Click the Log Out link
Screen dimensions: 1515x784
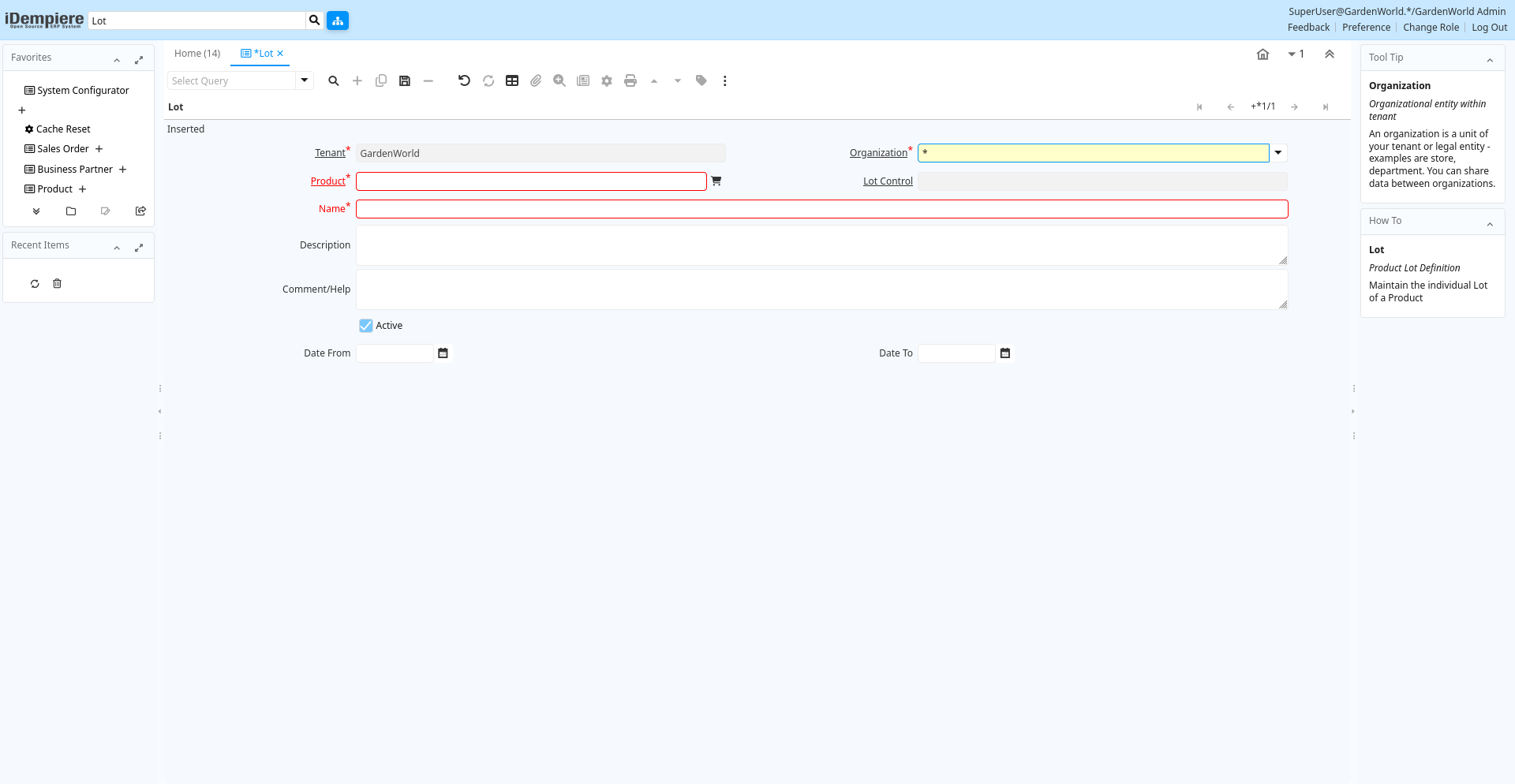(x=1489, y=28)
